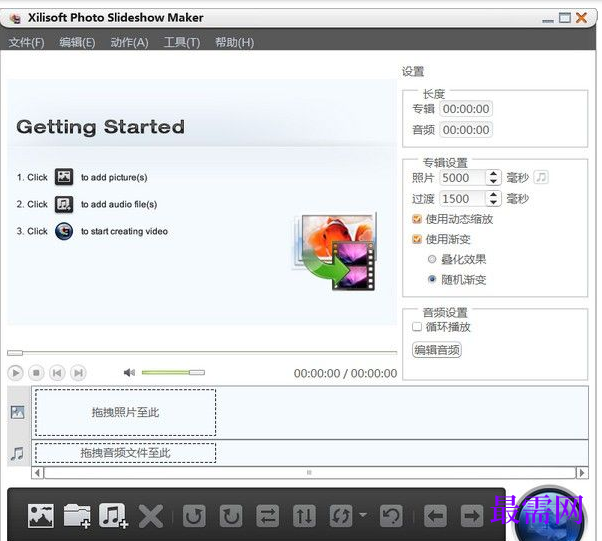Flip vertically with the toolbar icon

[304, 516]
